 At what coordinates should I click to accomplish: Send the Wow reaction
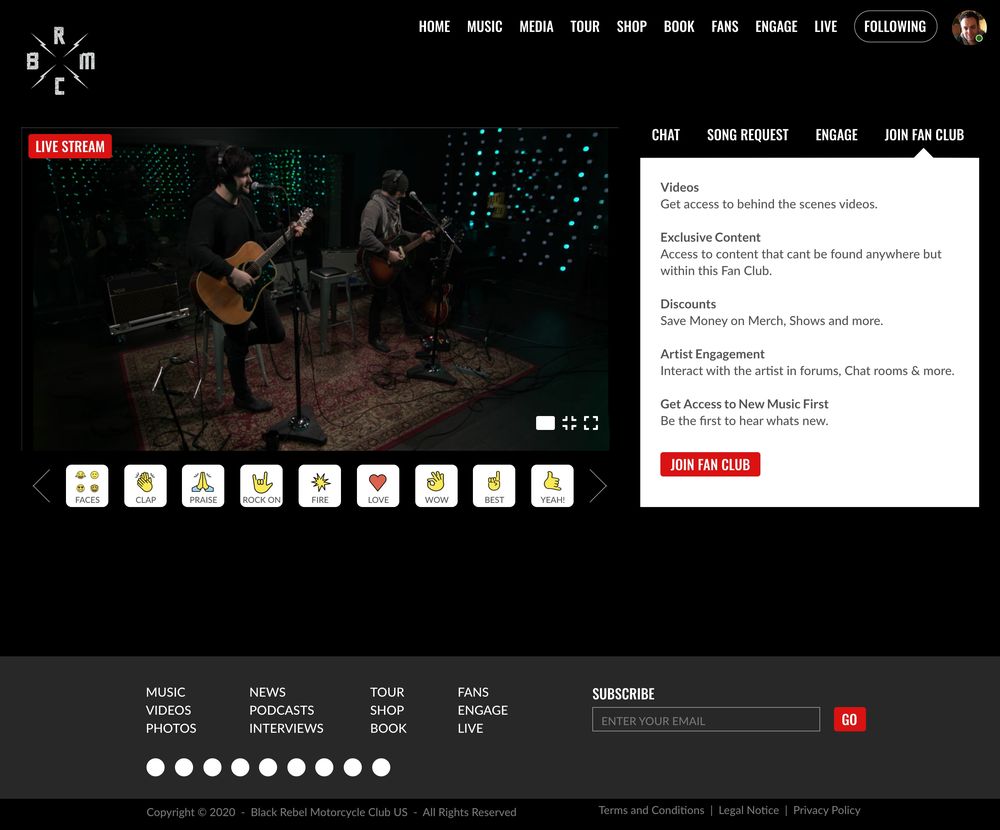(x=436, y=485)
